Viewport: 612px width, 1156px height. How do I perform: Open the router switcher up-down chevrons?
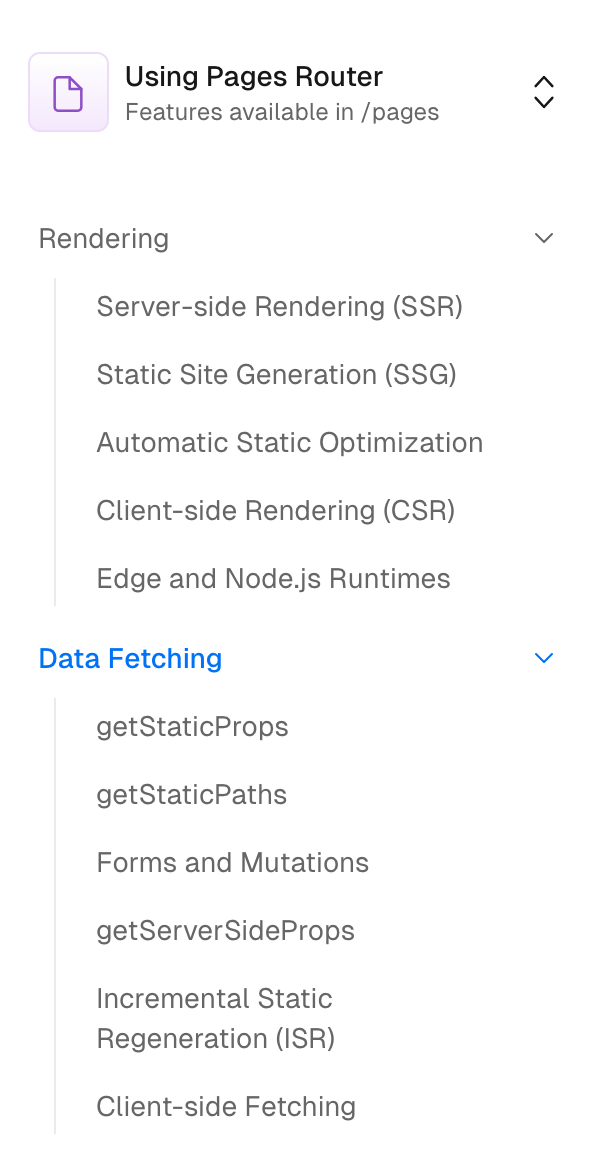click(x=543, y=92)
